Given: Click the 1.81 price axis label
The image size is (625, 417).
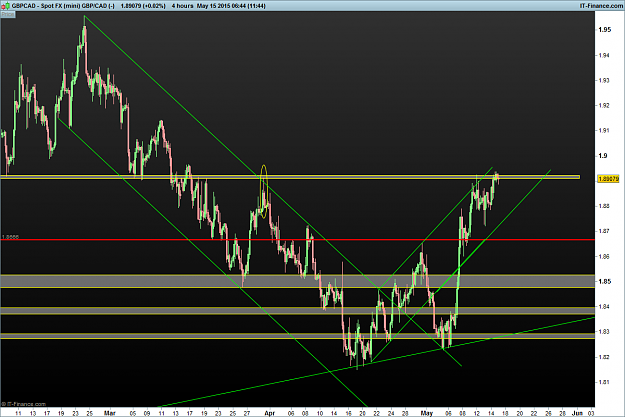Looking at the screenshot, I should [604, 382].
